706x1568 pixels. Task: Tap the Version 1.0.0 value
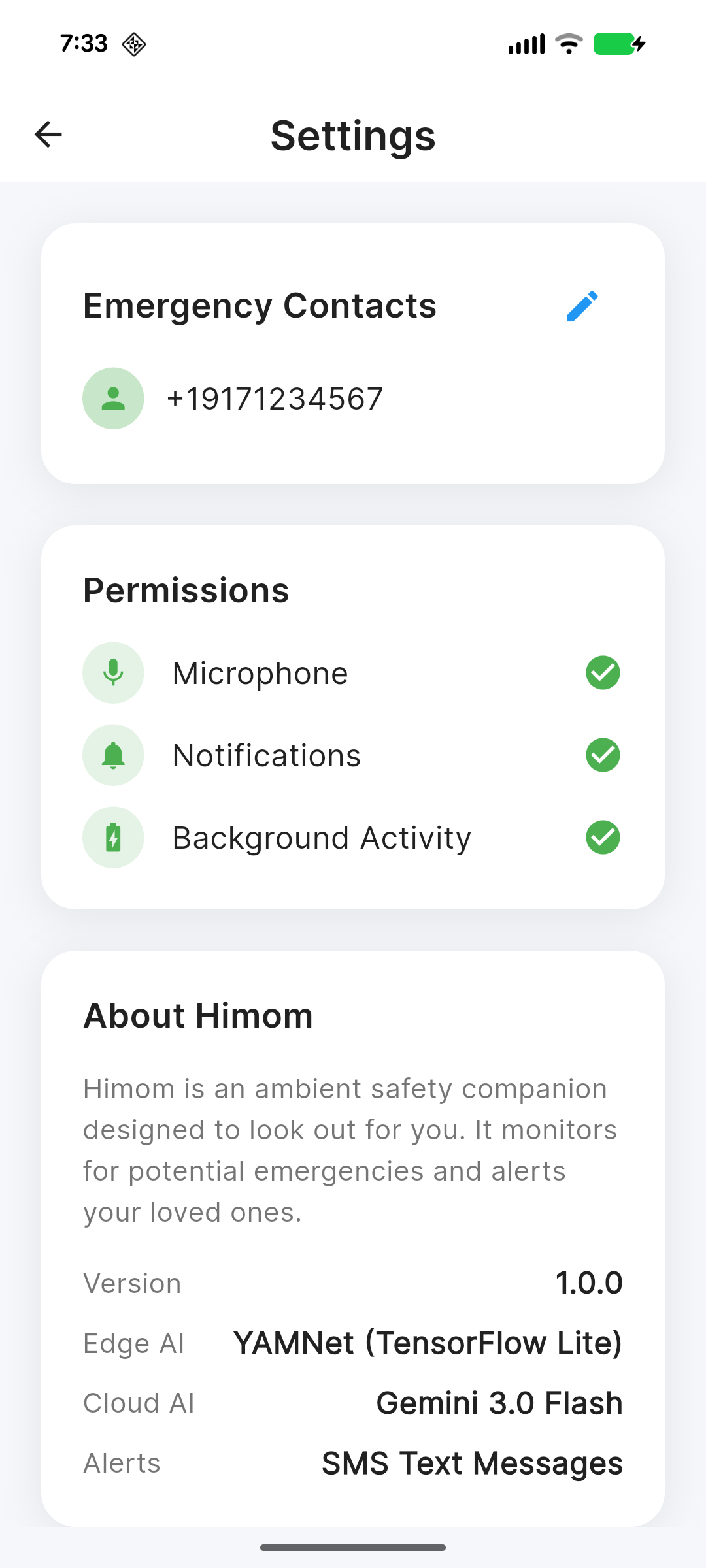coord(589,1283)
